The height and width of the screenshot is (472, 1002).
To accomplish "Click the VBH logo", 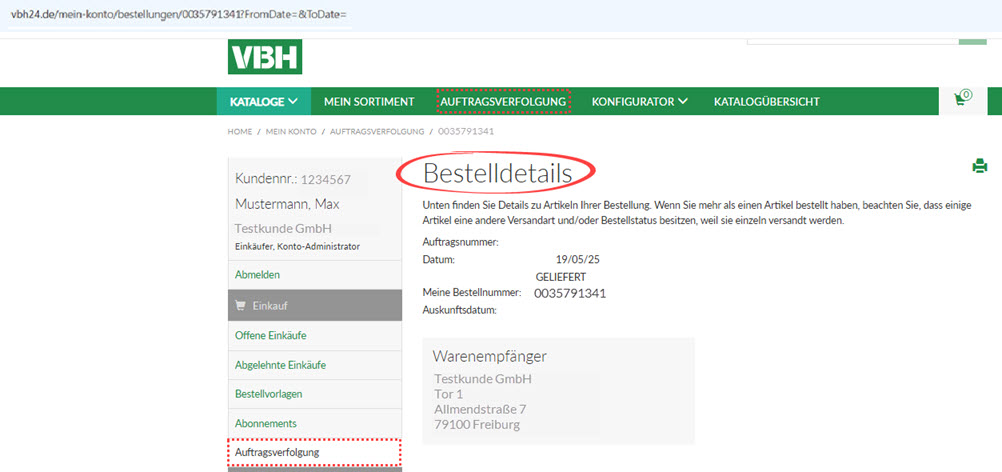I will click(x=265, y=57).
